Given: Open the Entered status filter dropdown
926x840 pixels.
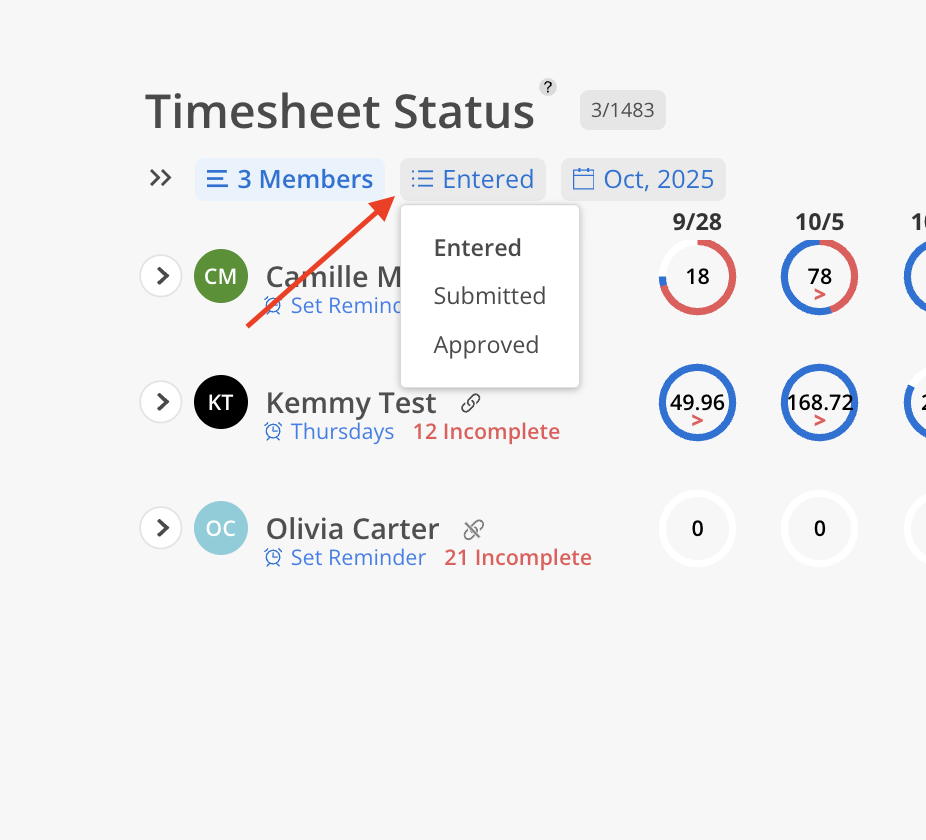Looking at the screenshot, I should (473, 180).
